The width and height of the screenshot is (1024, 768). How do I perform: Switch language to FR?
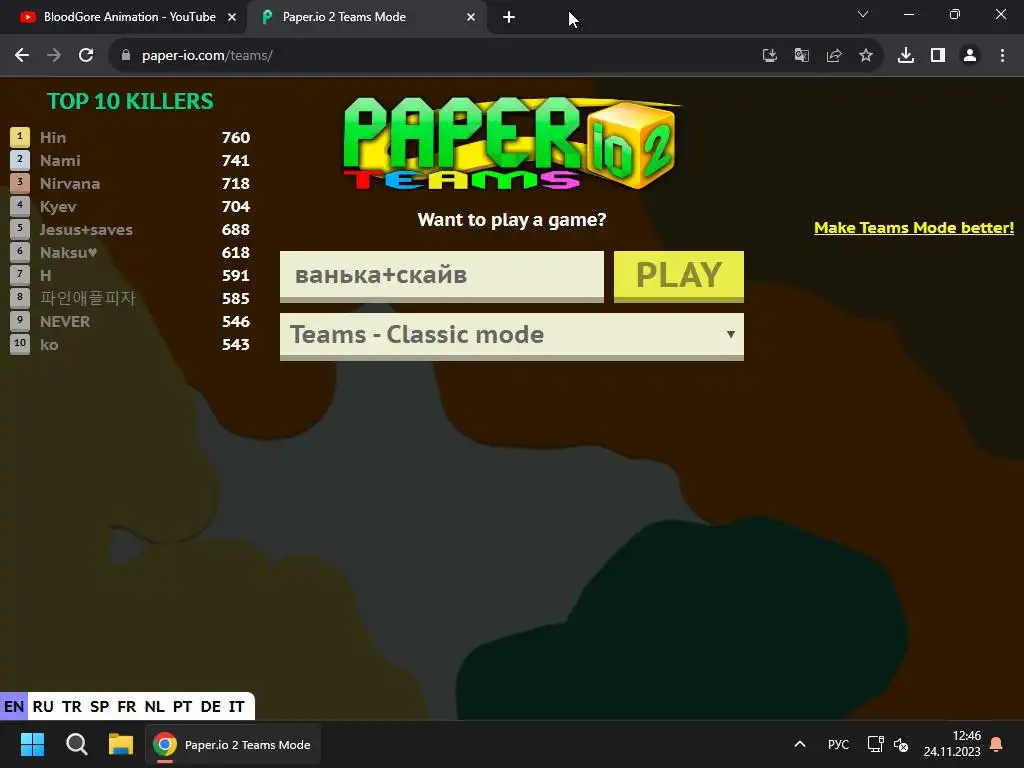click(x=127, y=707)
